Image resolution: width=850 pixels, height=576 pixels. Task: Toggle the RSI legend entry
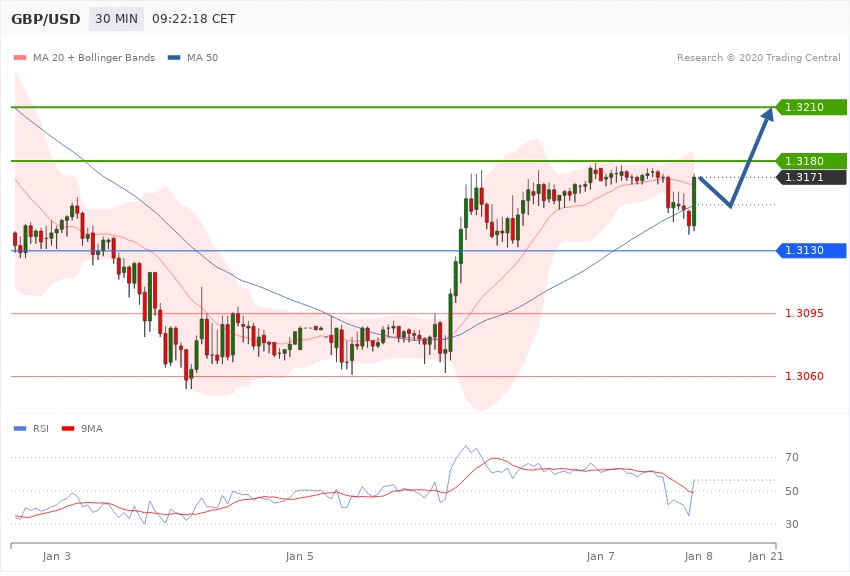35,428
